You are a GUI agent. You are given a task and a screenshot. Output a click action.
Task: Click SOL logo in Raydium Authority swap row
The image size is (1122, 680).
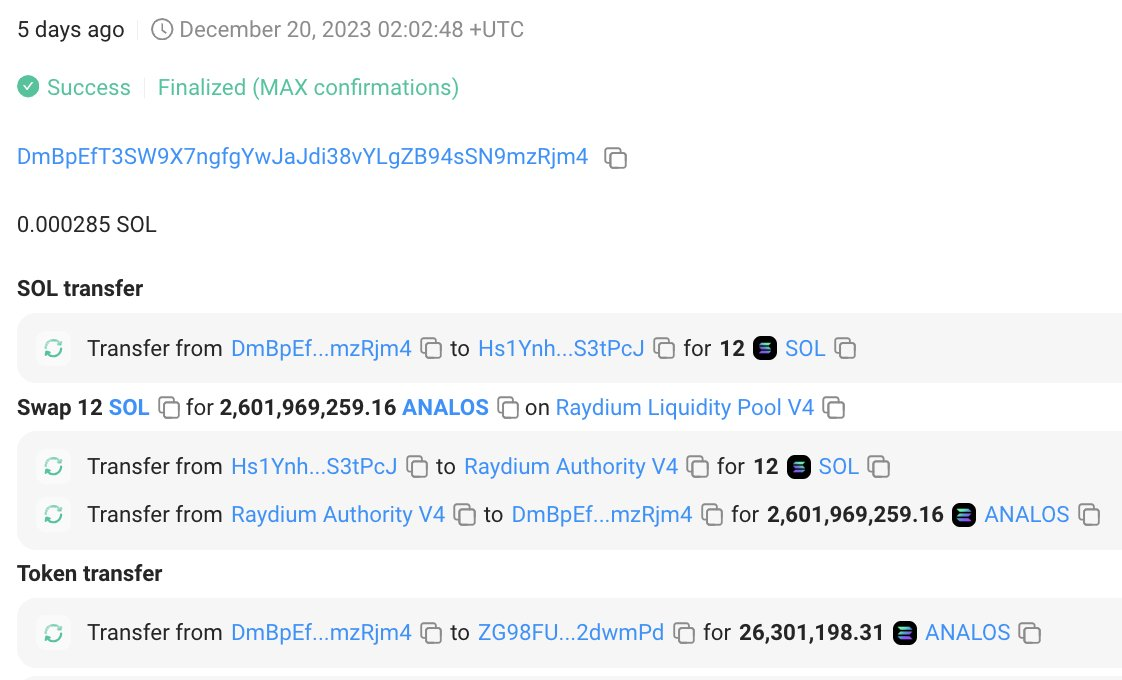(x=799, y=467)
